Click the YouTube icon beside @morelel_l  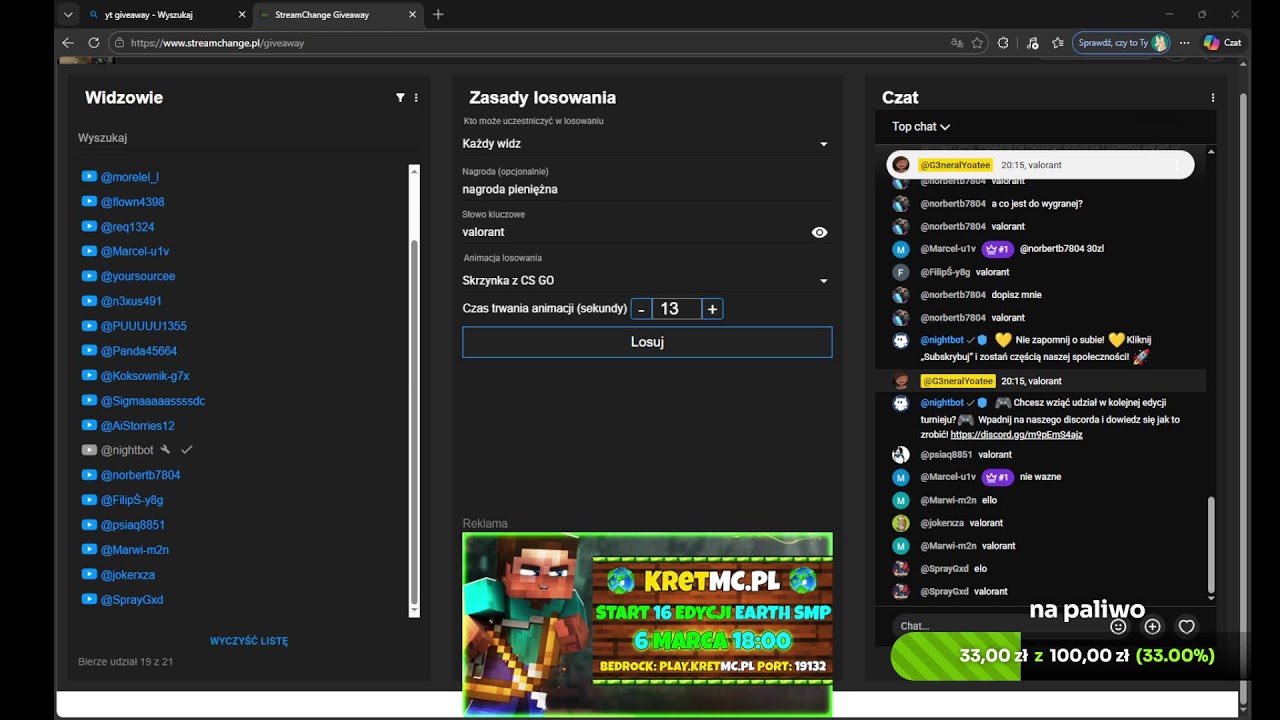point(89,177)
